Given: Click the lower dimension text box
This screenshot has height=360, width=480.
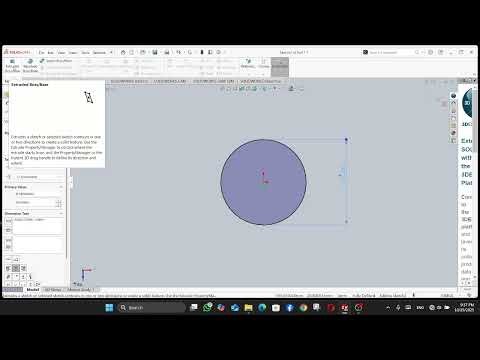Looking at the screenshot, I should [38, 244].
